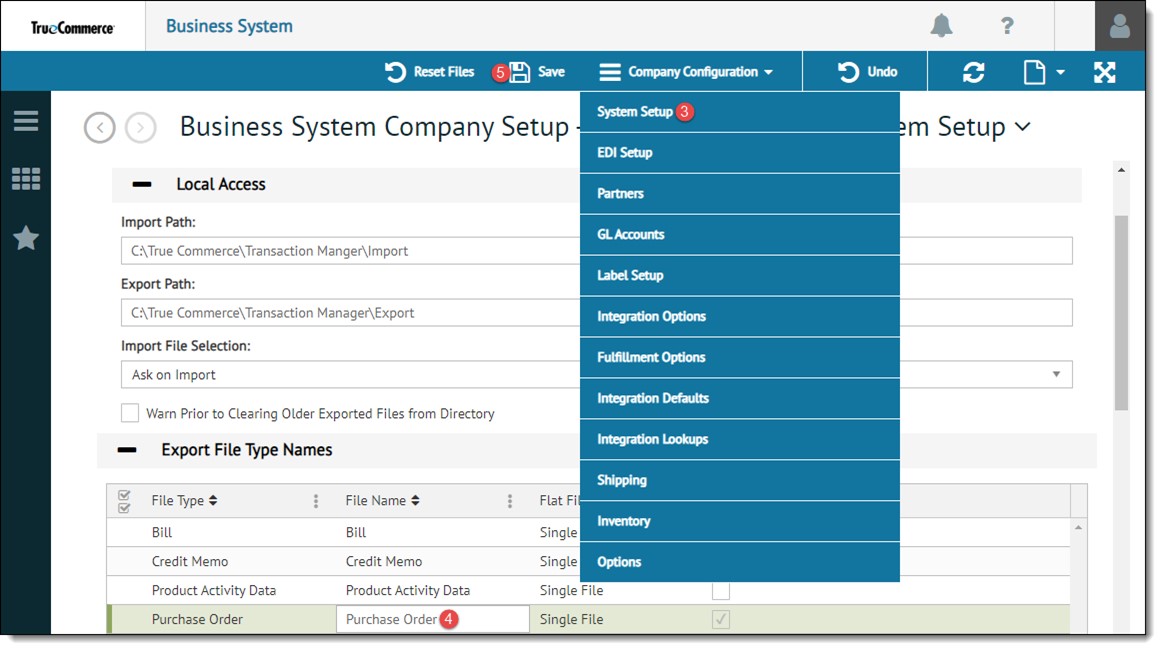Save the company setup
Viewport: 1161px width, 650px height.
pos(537,72)
